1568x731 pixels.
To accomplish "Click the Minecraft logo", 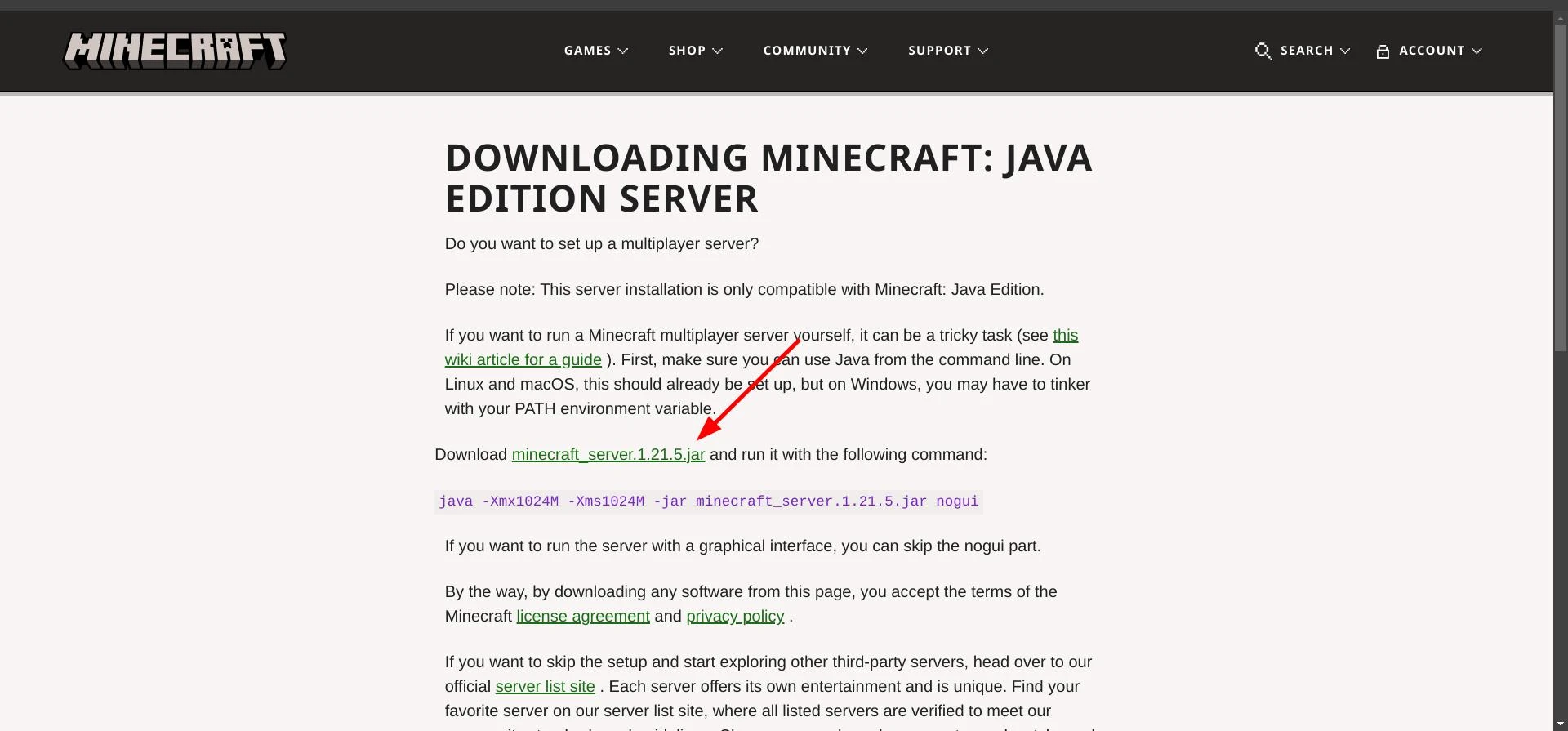I will point(175,51).
